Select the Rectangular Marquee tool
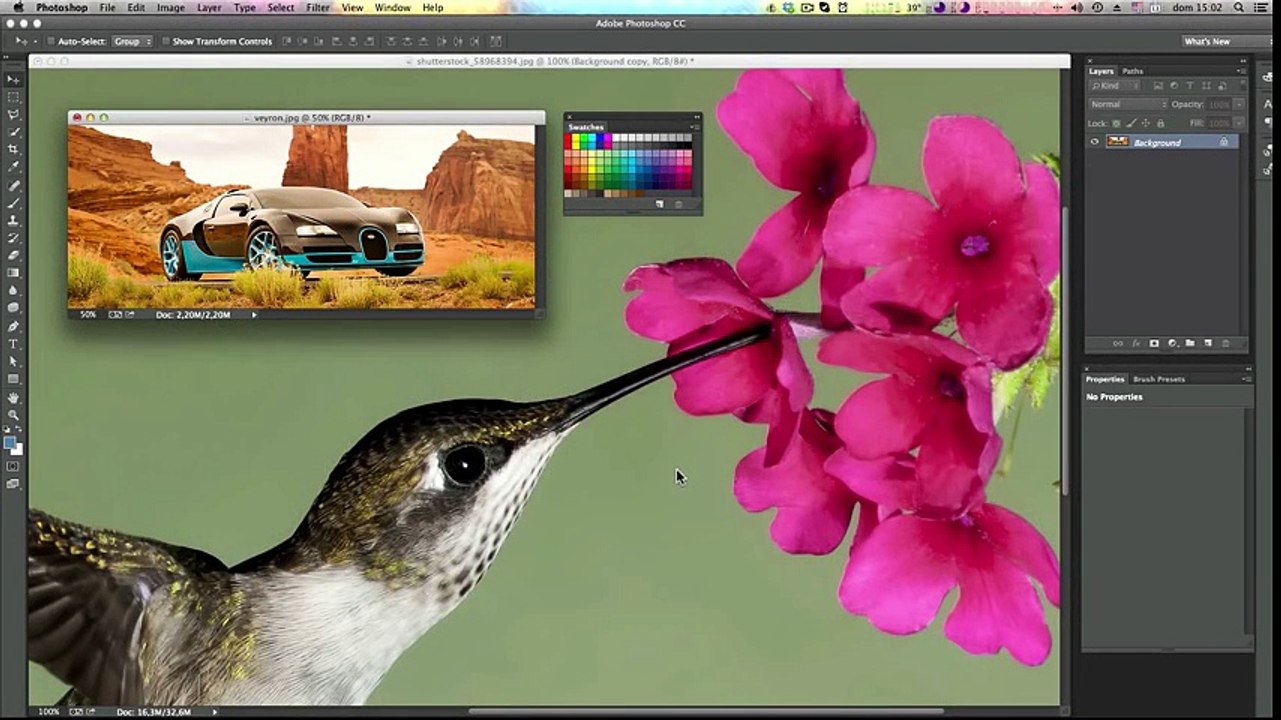The image size is (1281, 720). (13, 97)
